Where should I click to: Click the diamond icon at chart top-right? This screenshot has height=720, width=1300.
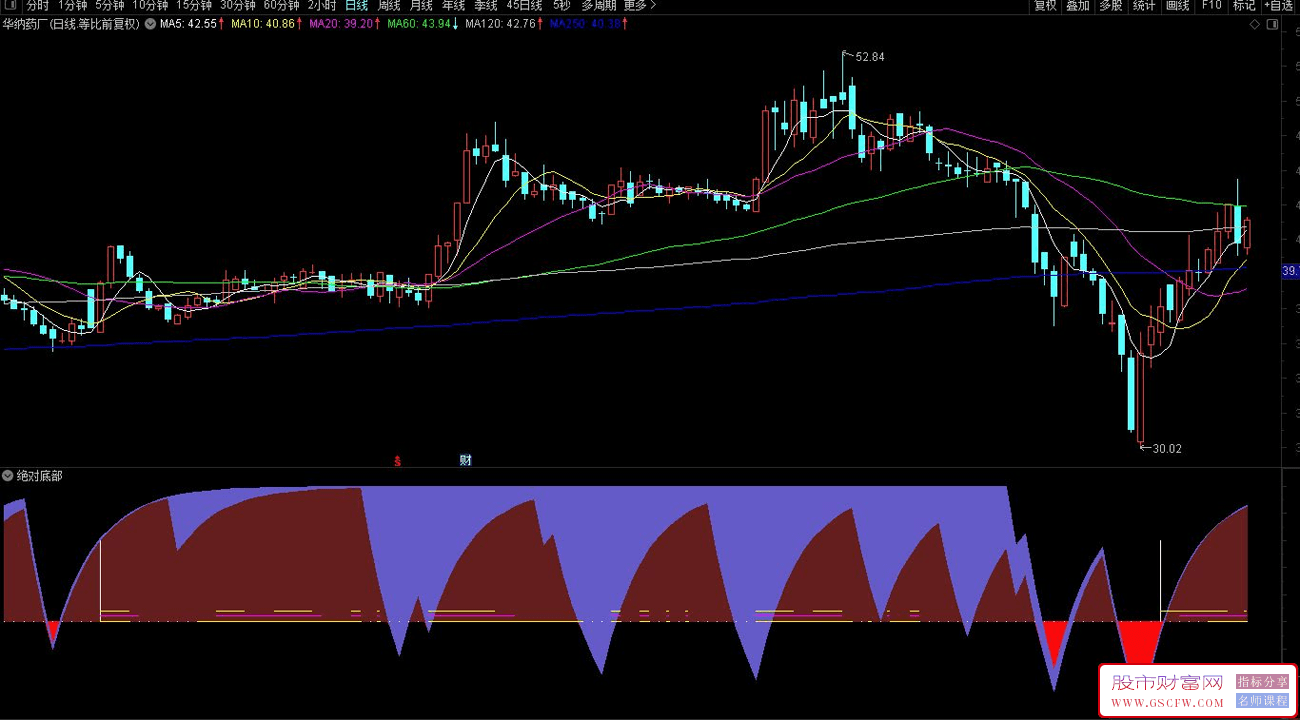(1254, 24)
